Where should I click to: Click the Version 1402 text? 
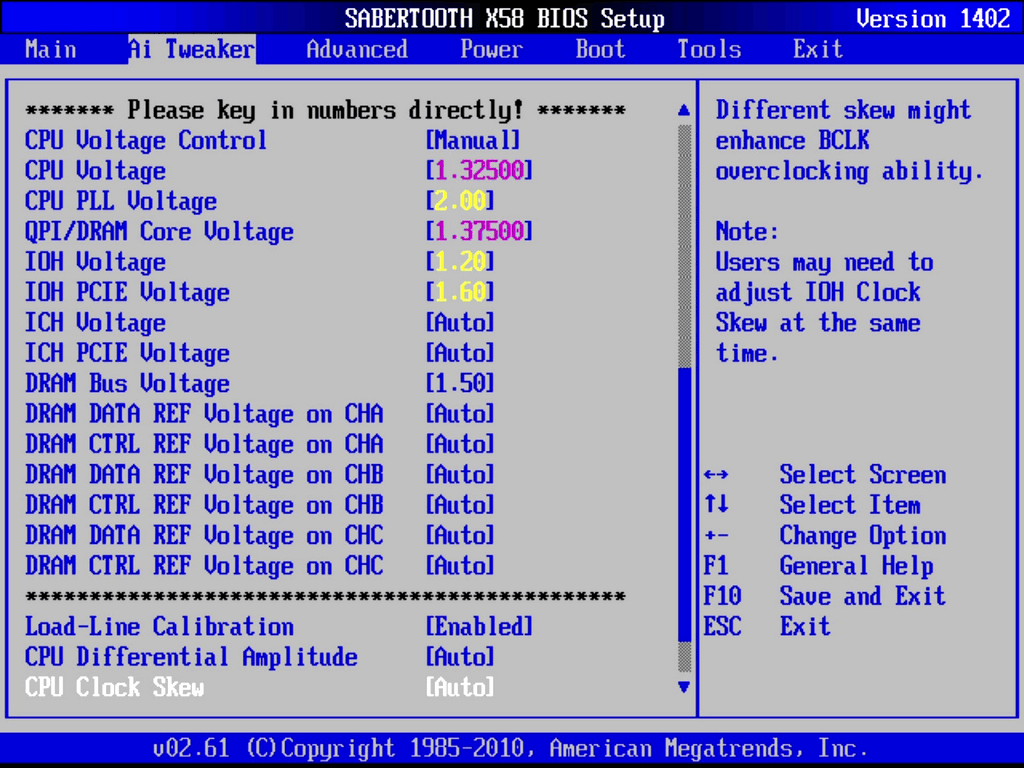click(933, 18)
